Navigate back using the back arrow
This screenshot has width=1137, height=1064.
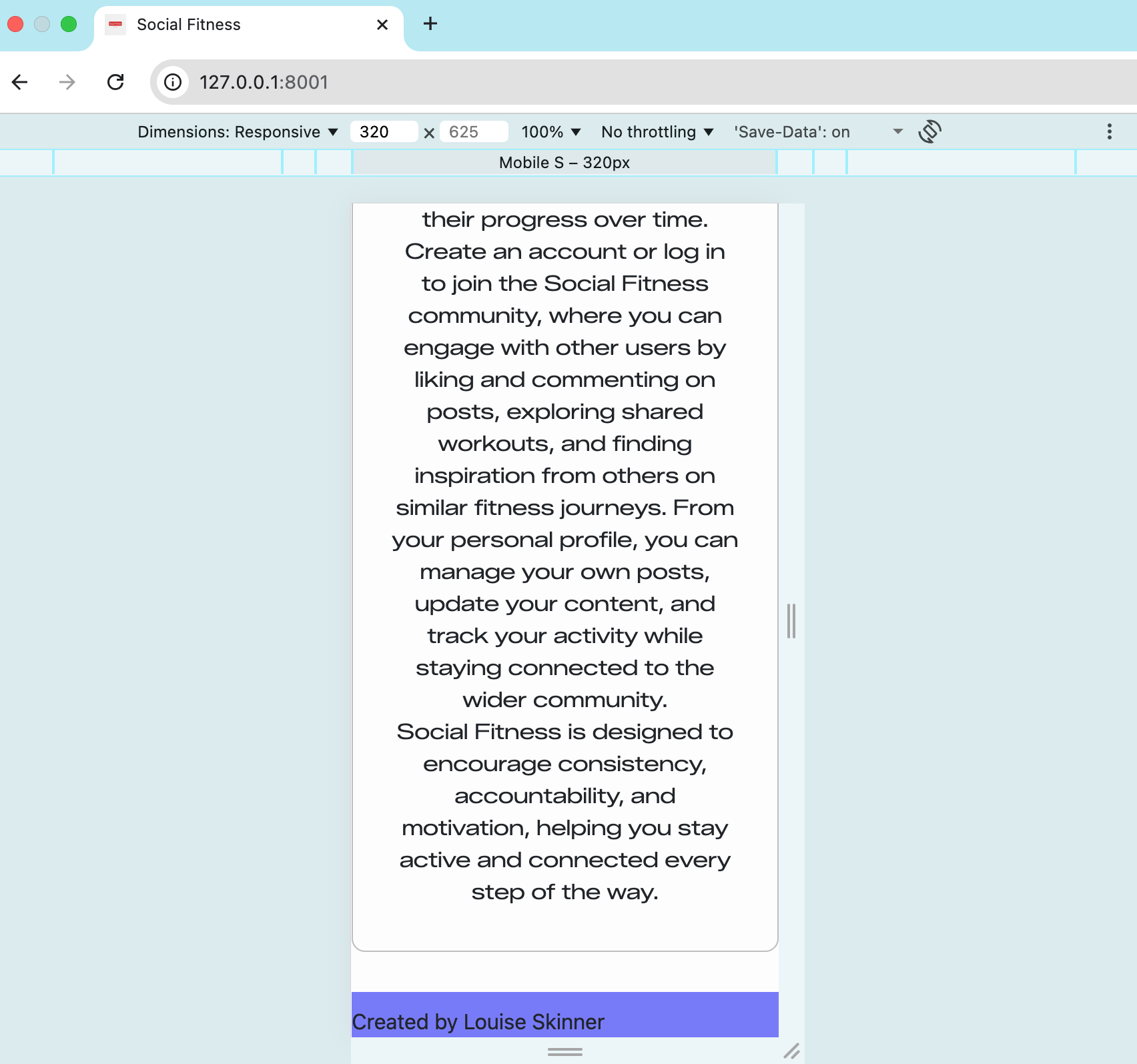click(19, 82)
